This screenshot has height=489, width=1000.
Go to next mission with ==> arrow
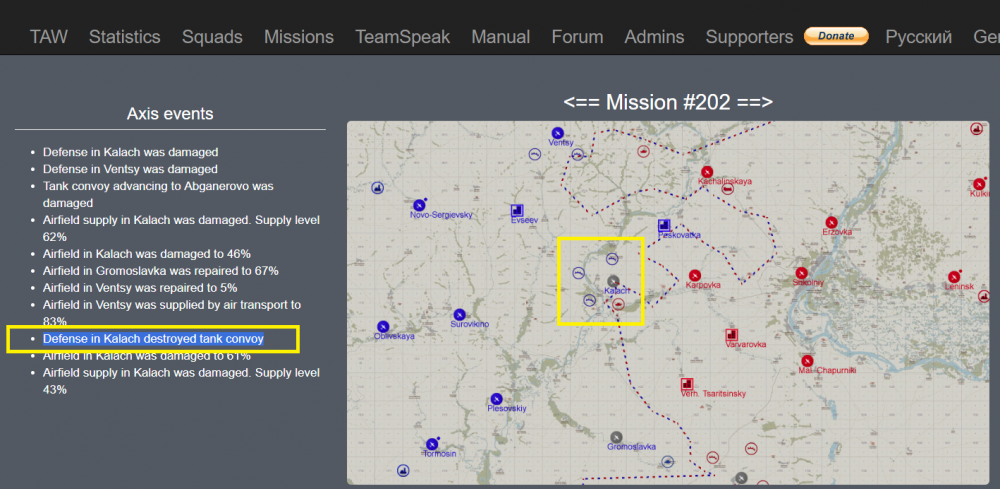[754, 102]
